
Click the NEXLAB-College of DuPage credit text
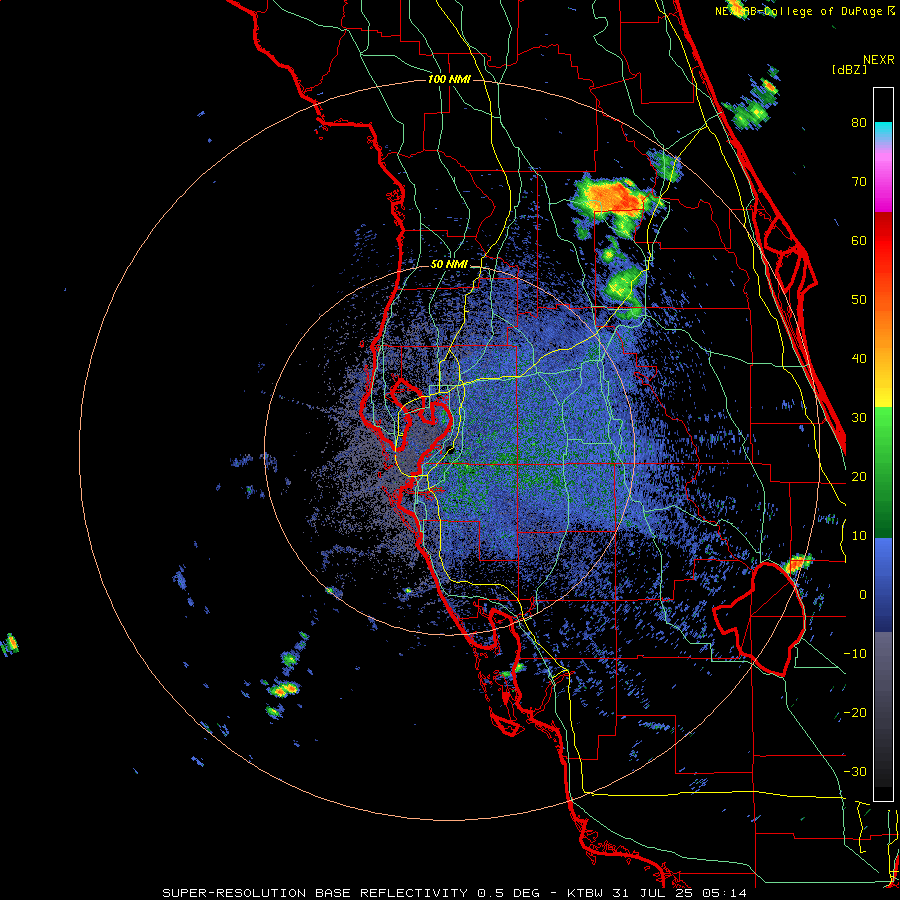point(804,11)
